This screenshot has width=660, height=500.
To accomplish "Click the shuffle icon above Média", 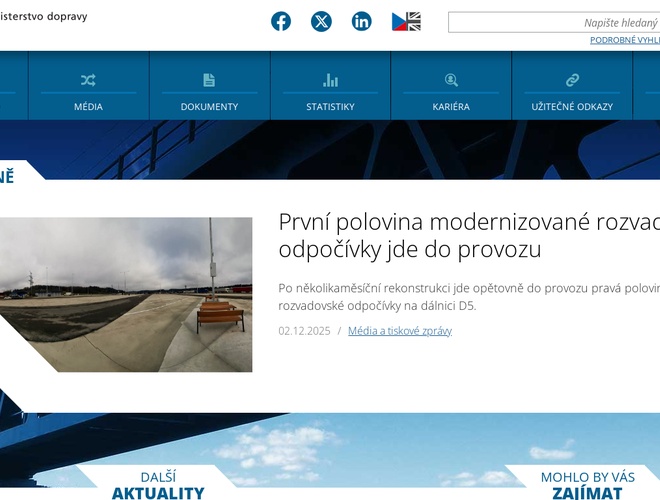I will pyautogui.click(x=88, y=80).
